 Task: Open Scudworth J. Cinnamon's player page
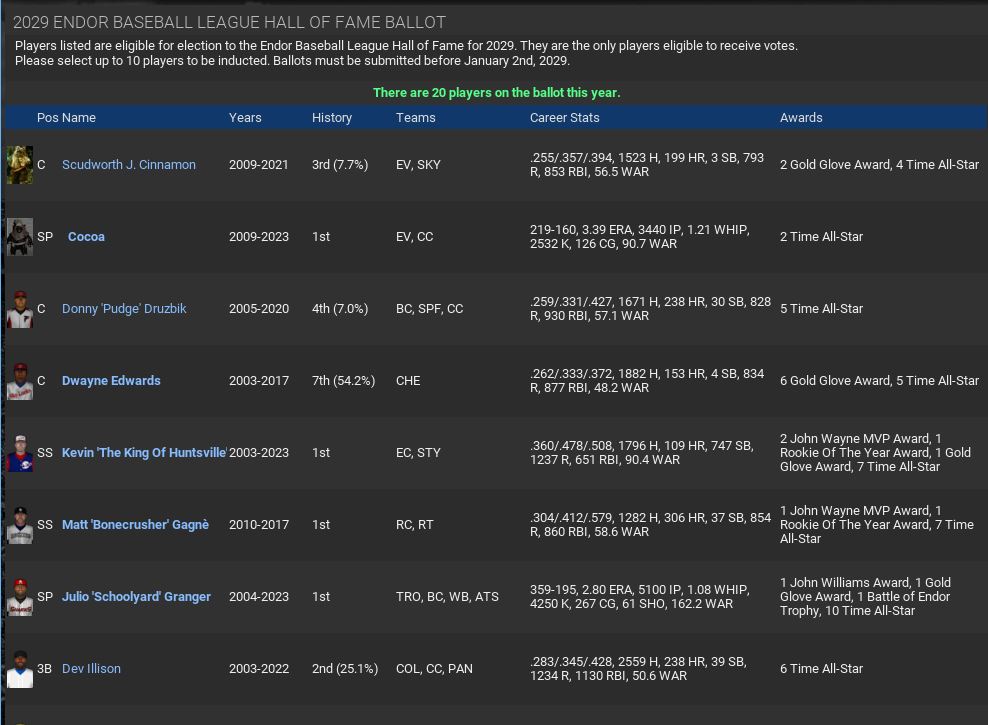(128, 165)
